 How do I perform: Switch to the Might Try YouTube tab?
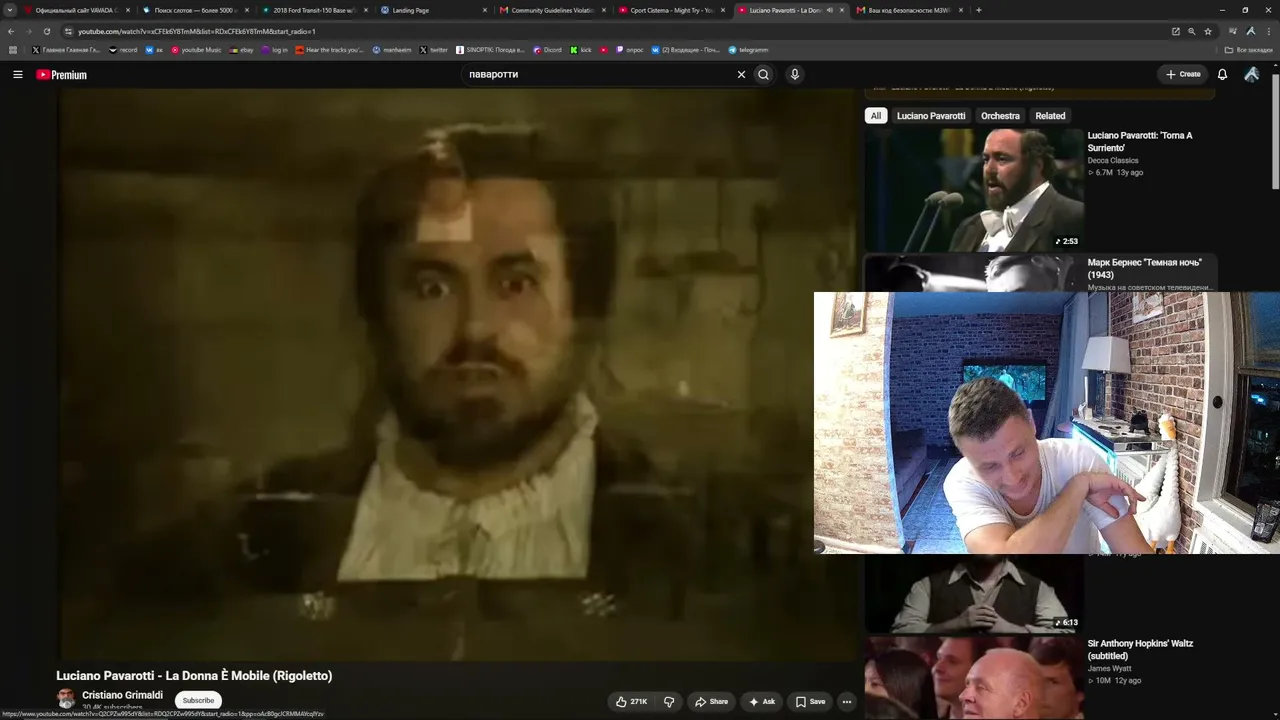[670, 10]
